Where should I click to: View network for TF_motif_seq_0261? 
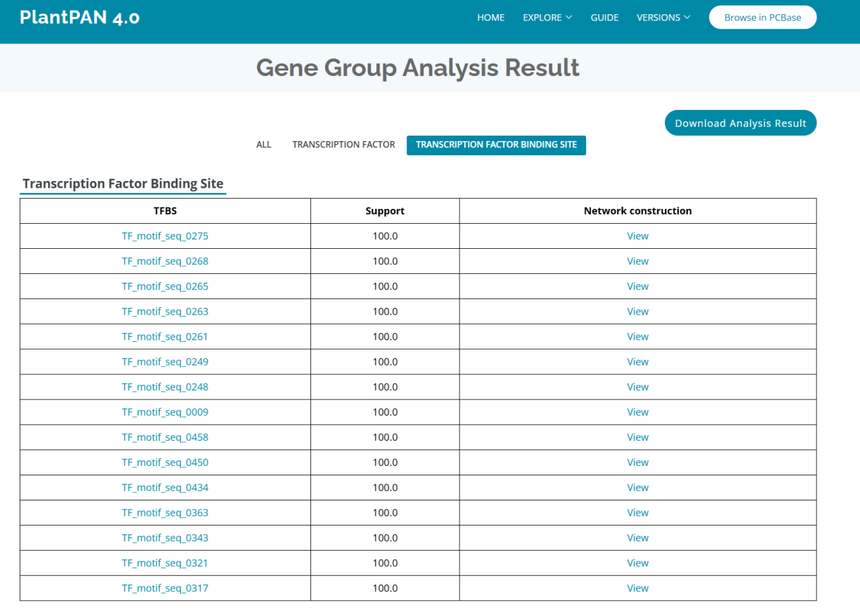coord(637,337)
